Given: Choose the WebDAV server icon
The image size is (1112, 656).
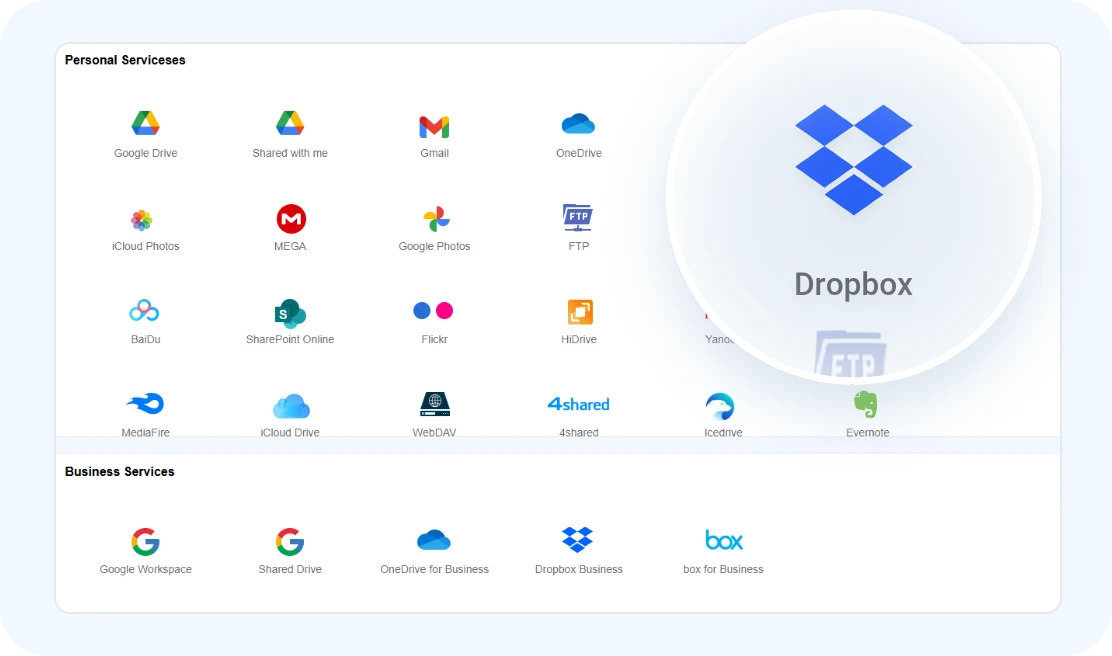Looking at the screenshot, I should [x=435, y=404].
